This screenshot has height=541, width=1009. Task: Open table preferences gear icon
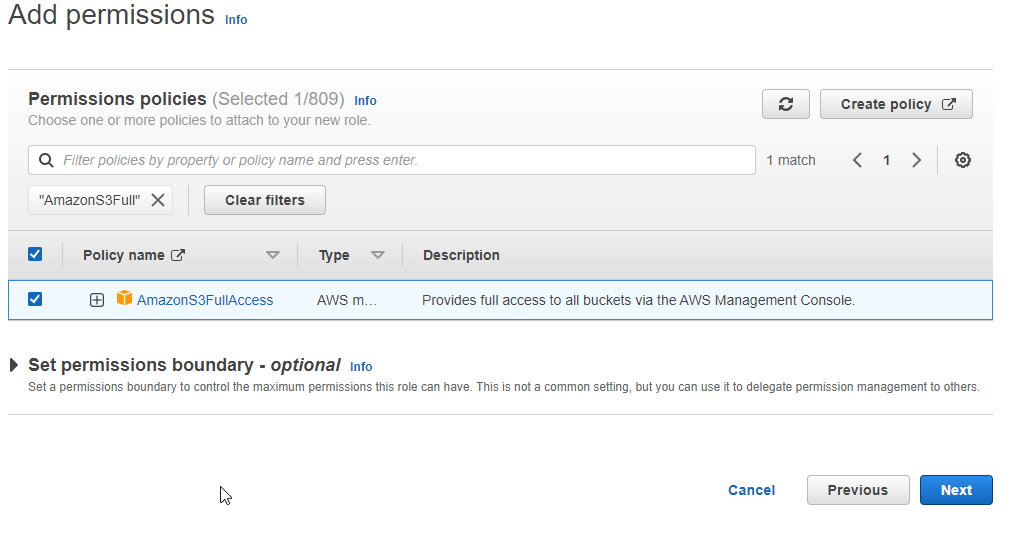[x=963, y=160]
